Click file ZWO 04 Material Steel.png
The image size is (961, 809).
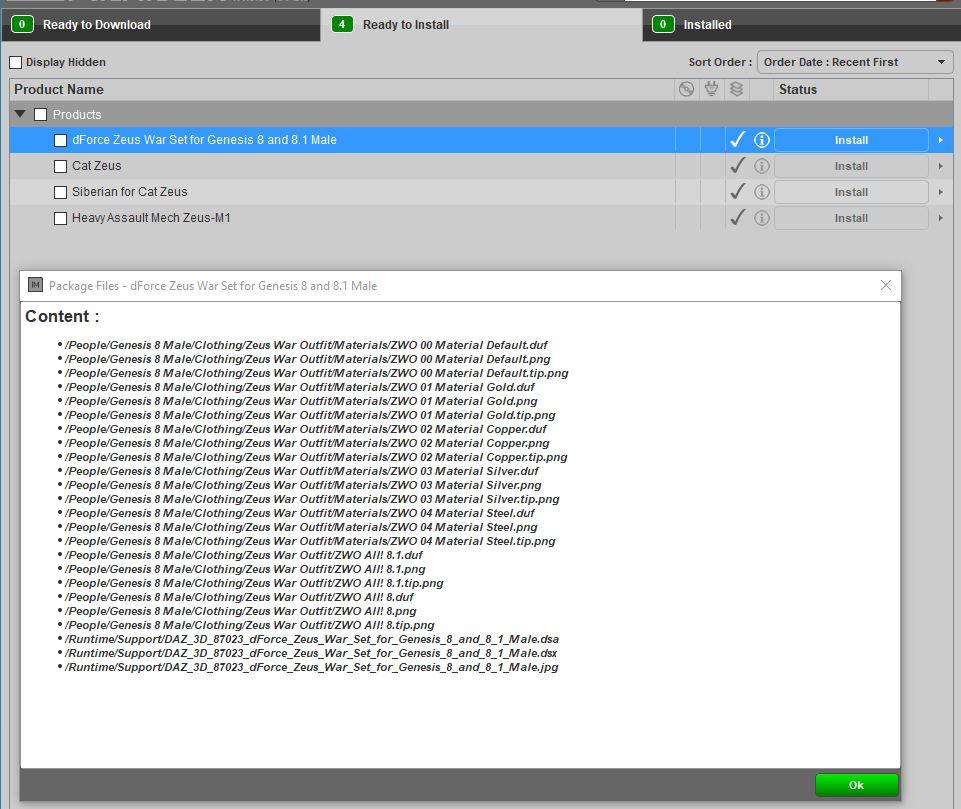[x=301, y=527]
